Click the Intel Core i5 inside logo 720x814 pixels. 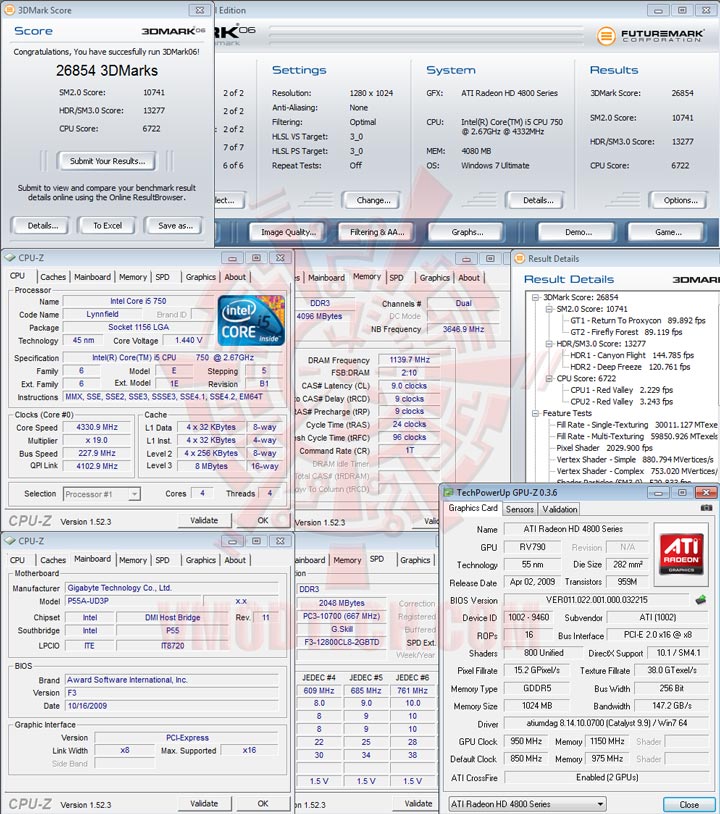coord(251,320)
